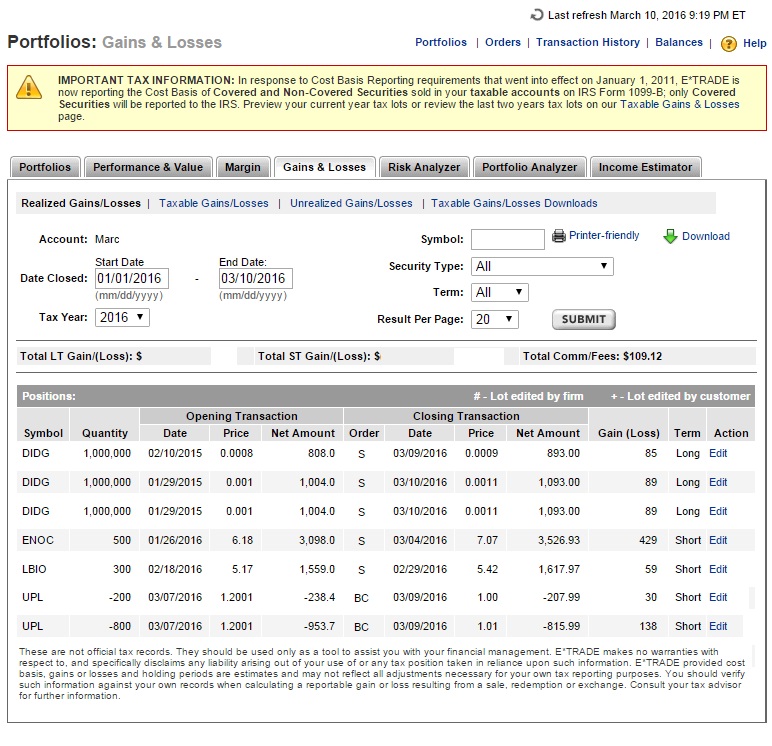Click the End Date field
This screenshot has width=772, height=746.
coord(255,279)
